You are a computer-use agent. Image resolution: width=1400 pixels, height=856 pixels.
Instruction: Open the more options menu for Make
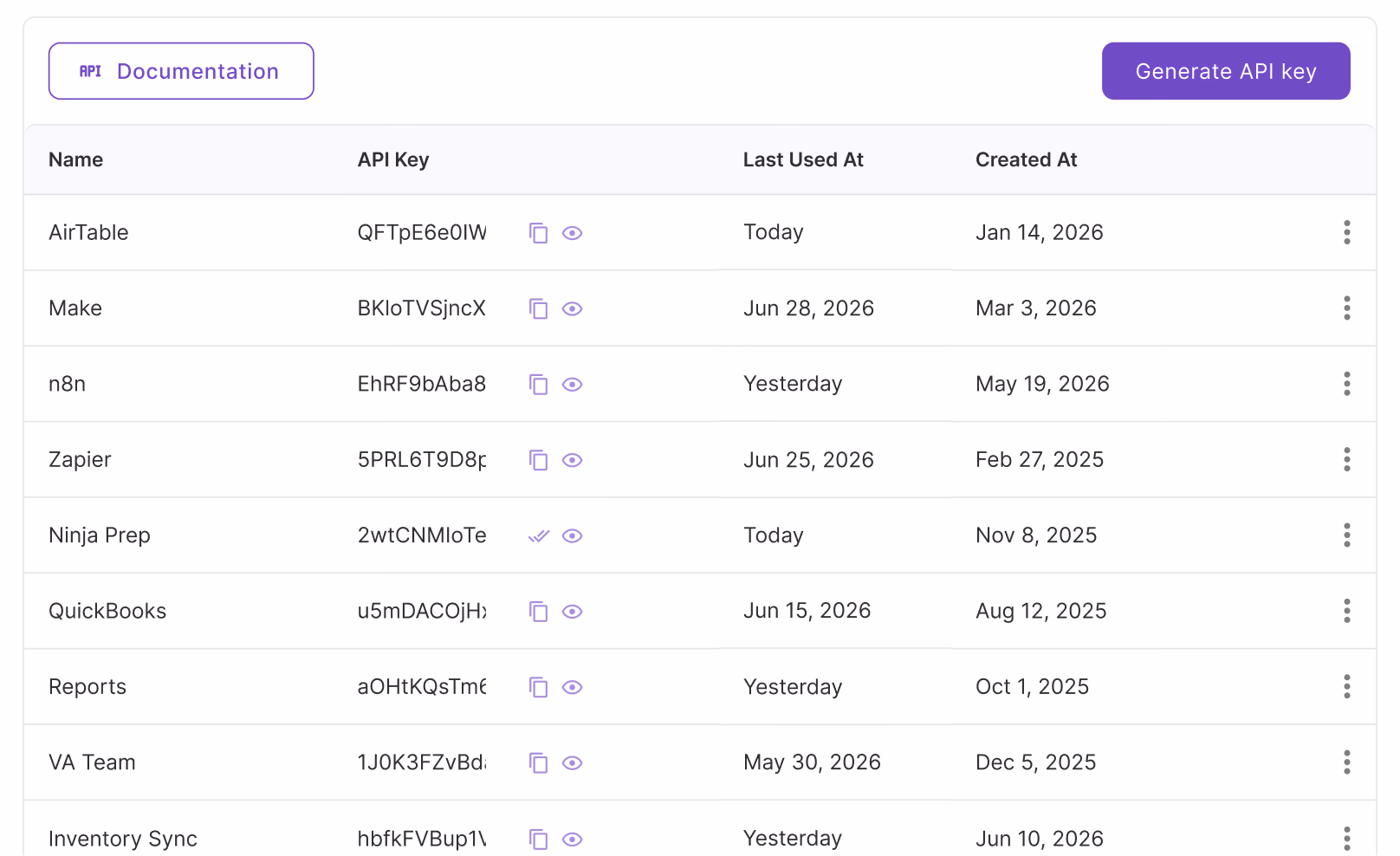tap(1346, 308)
